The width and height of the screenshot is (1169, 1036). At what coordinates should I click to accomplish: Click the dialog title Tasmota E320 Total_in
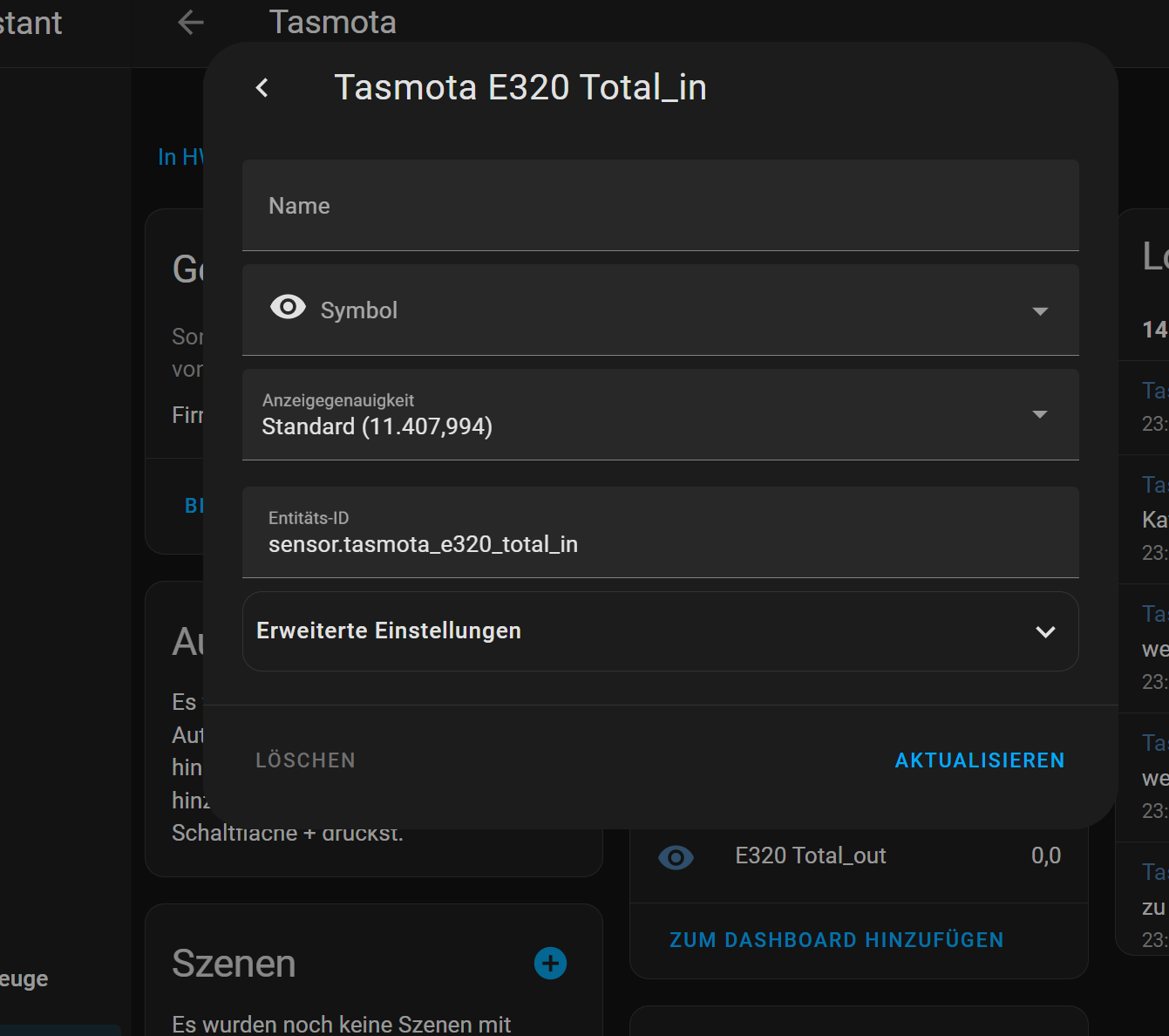click(520, 87)
